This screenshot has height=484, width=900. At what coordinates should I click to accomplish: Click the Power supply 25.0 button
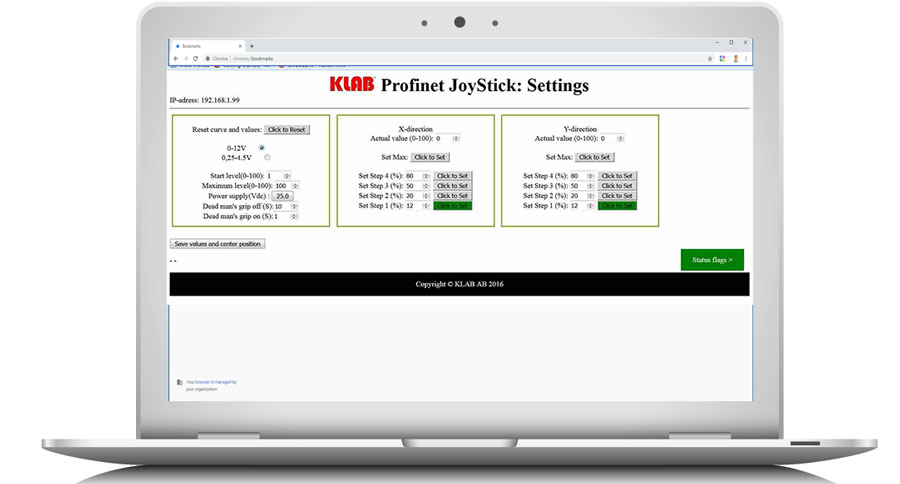point(282,196)
